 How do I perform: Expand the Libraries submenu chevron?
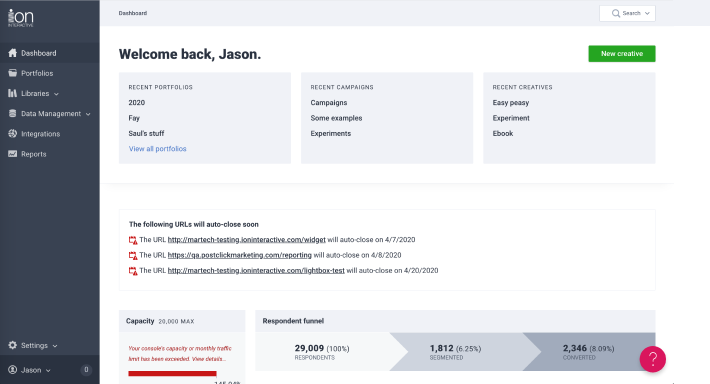56,94
